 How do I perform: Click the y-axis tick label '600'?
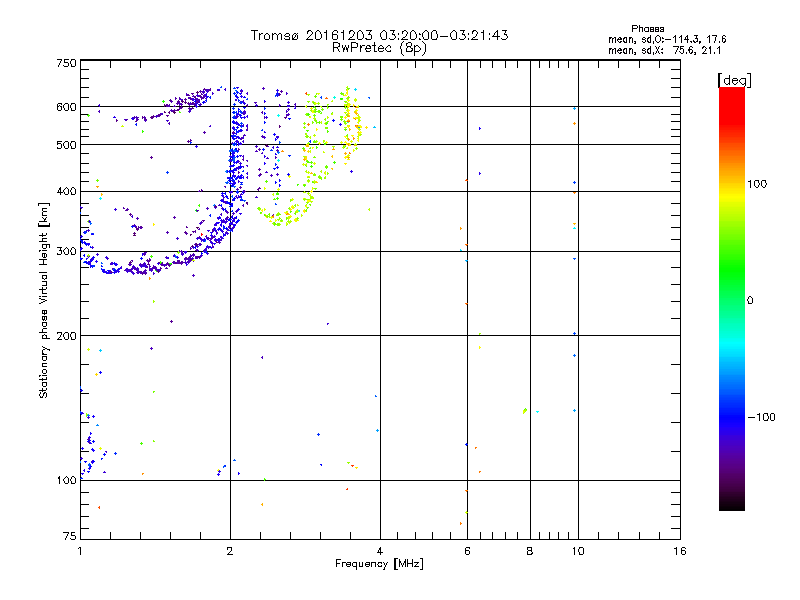(66, 107)
